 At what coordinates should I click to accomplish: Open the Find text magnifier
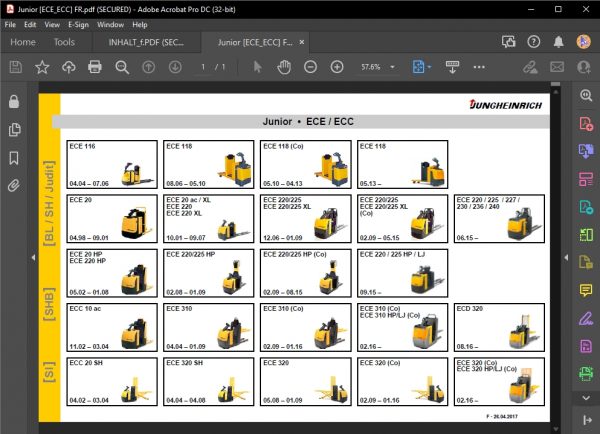click(x=122, y=67)
